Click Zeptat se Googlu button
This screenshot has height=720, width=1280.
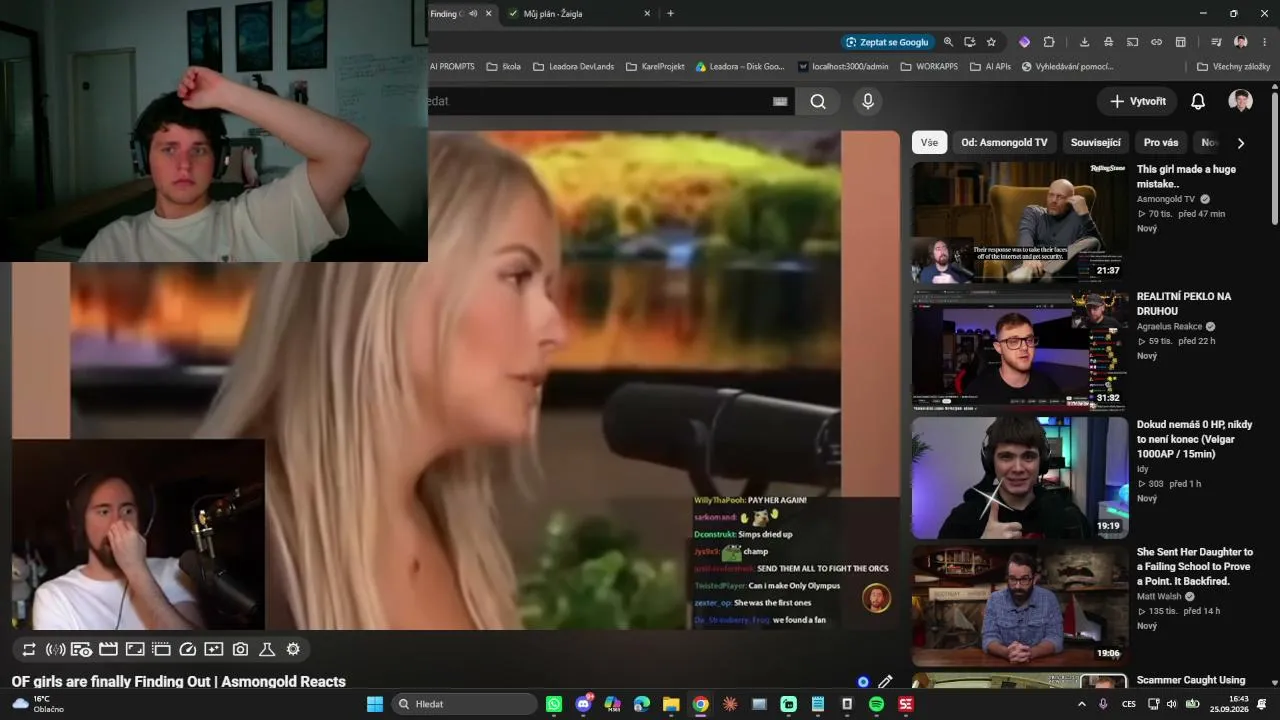(x=888, y=42)
